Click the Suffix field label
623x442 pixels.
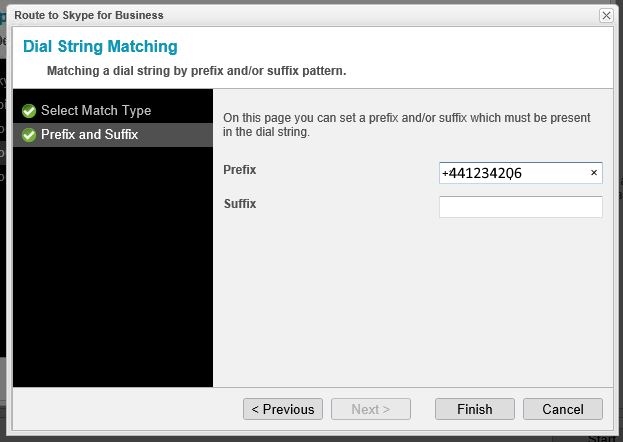point(240,204)
